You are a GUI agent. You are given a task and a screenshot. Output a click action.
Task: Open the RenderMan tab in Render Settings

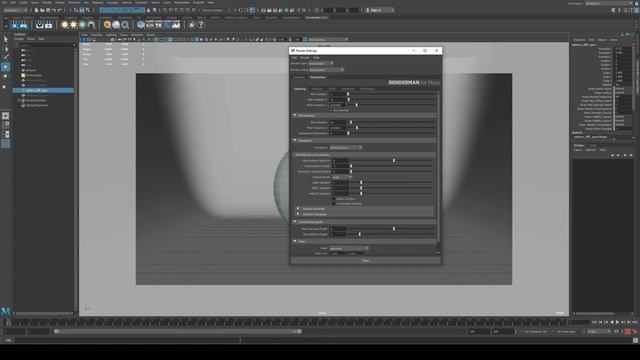(x=318, y=77)
